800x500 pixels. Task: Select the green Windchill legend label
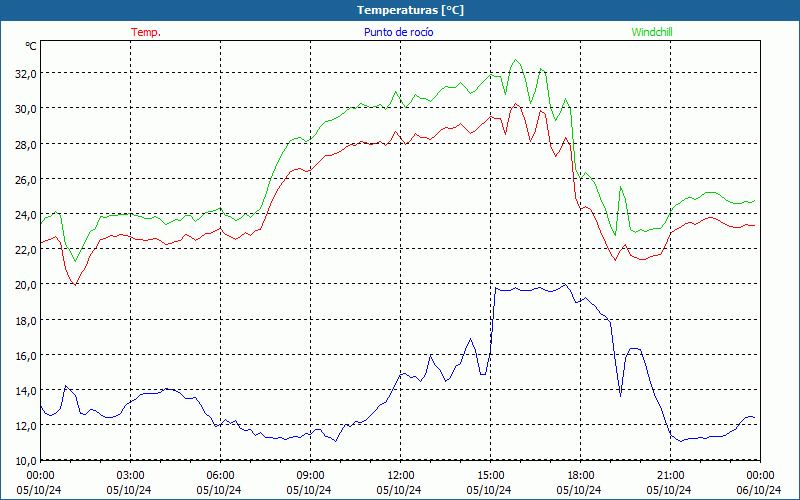click(x=652, y=32)
